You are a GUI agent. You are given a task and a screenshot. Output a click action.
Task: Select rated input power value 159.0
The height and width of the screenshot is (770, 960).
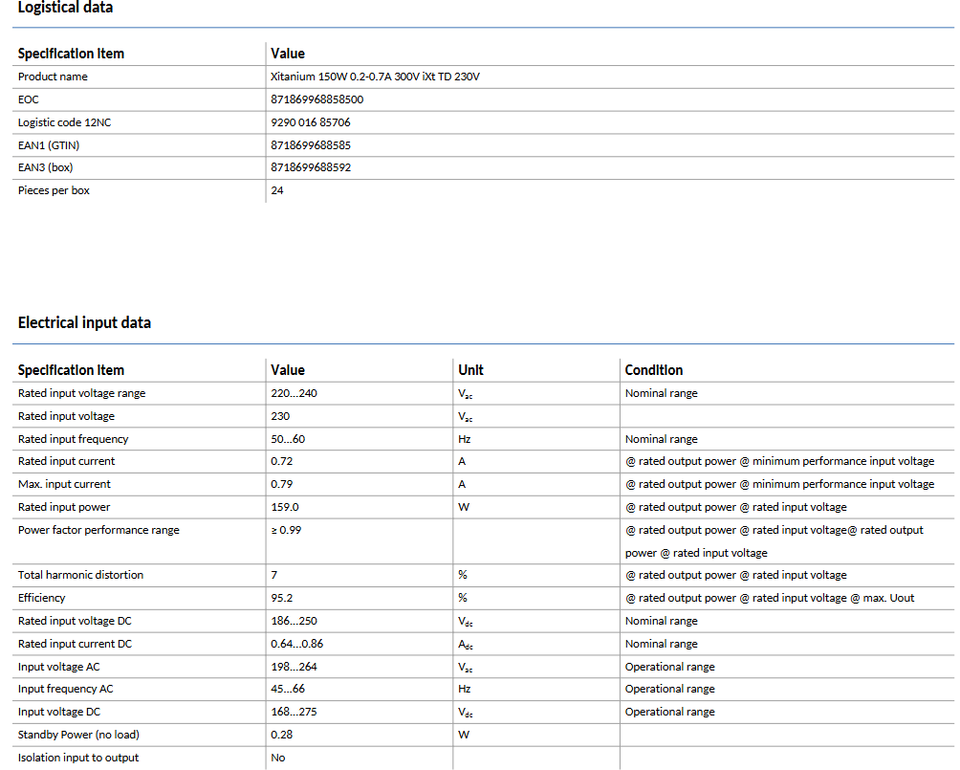pyautogui.click(x=285, y=507)
